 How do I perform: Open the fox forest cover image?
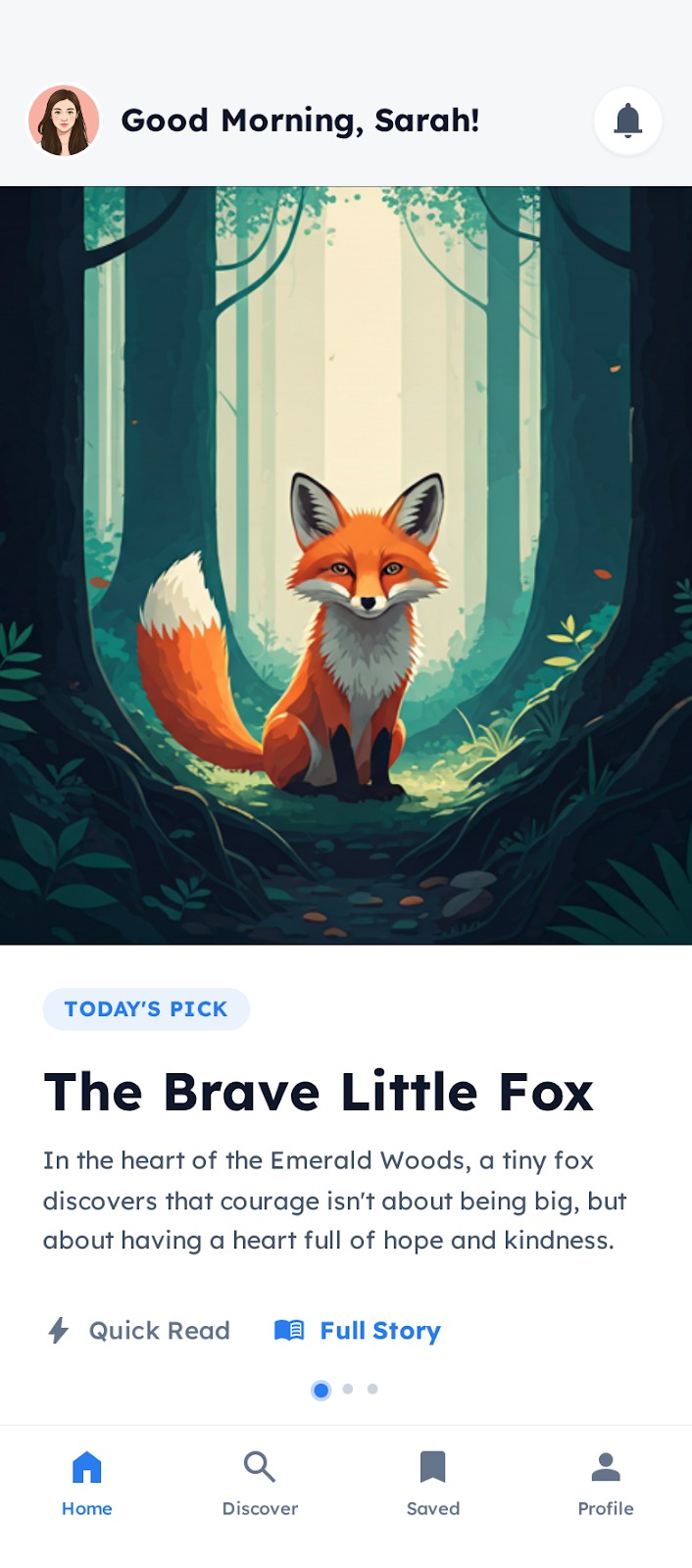click(x=346, y=565)
